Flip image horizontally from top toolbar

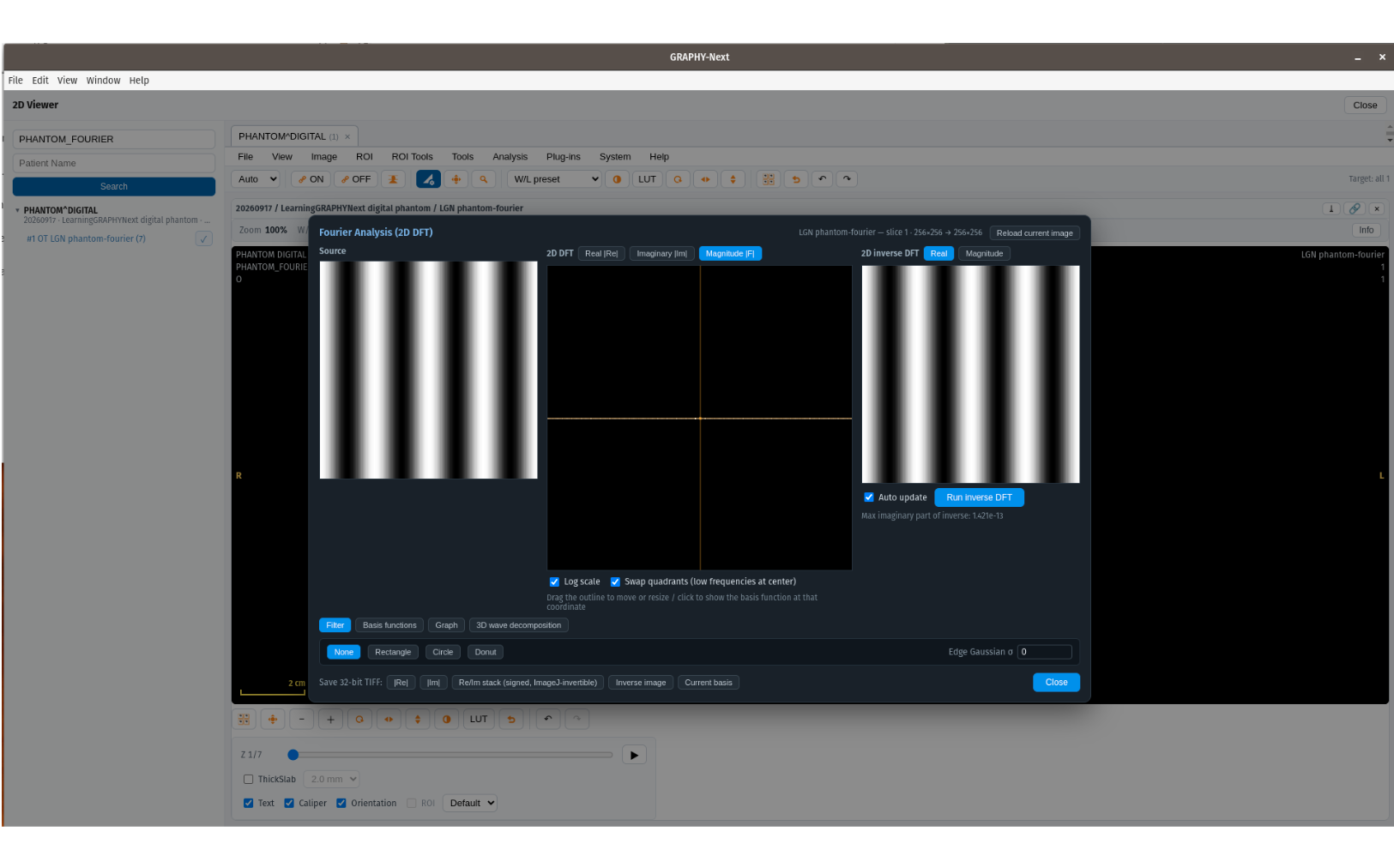tap(705, 179)
